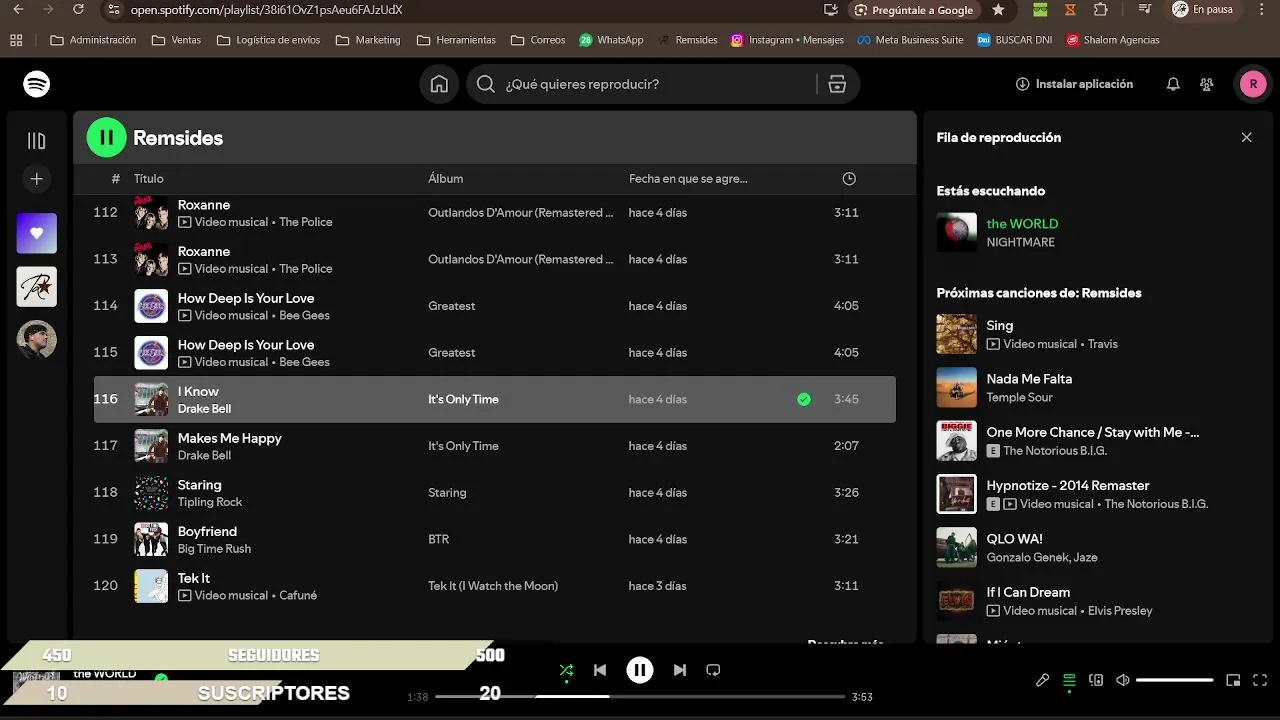Open album Tek It (I Watch the Moon)
1280x720 pixels.
click(493, 586)
